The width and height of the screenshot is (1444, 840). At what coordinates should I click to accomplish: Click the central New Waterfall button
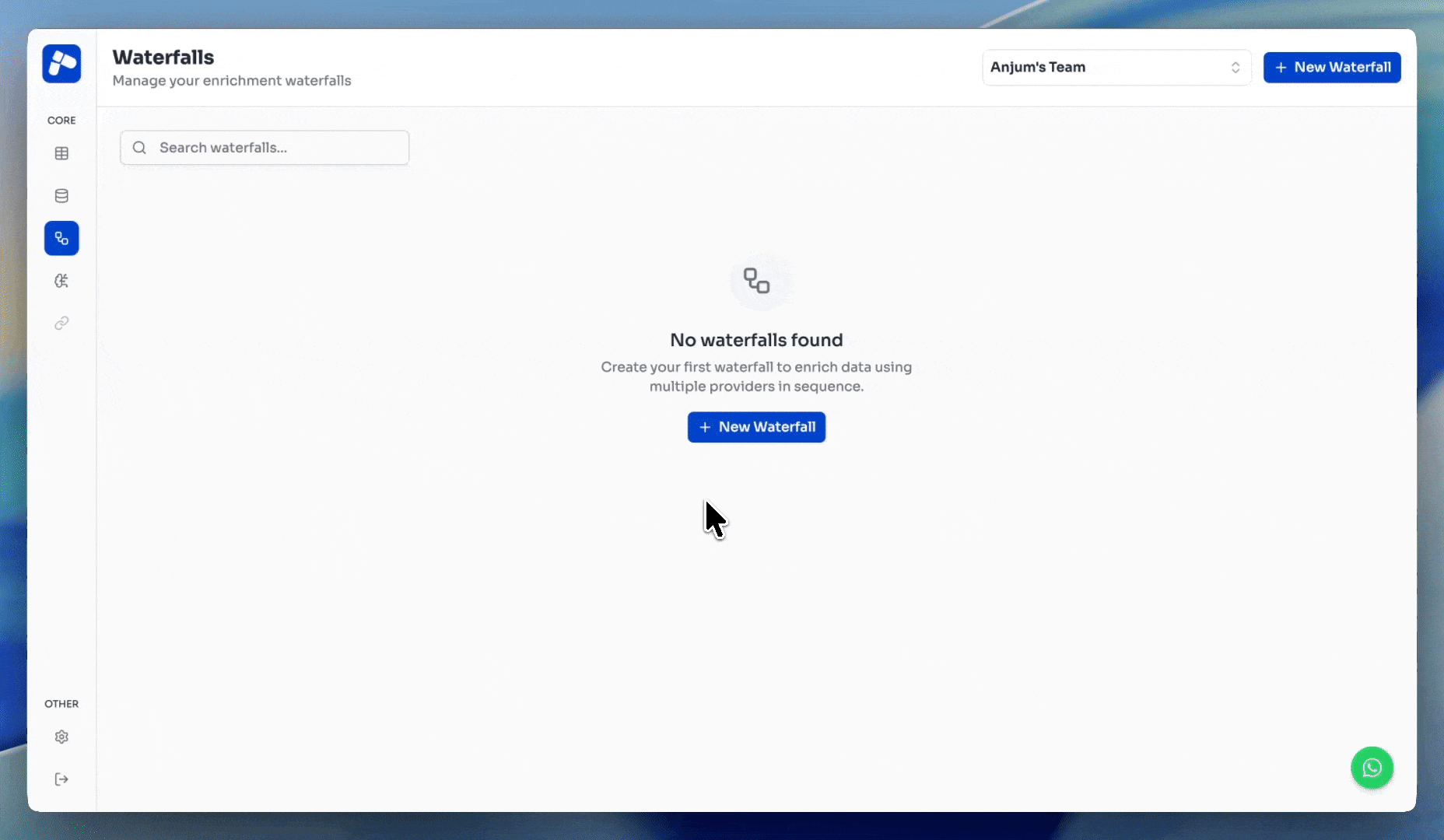756,427
